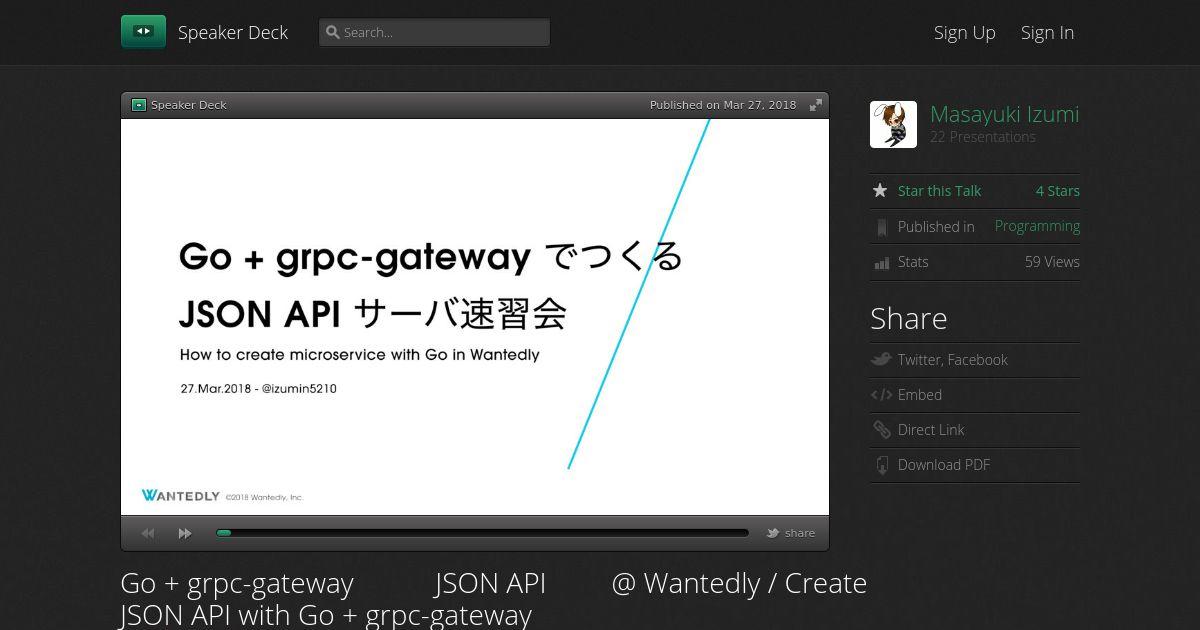
Task: Click the share label in player bar
Action: tap(800, 533)
